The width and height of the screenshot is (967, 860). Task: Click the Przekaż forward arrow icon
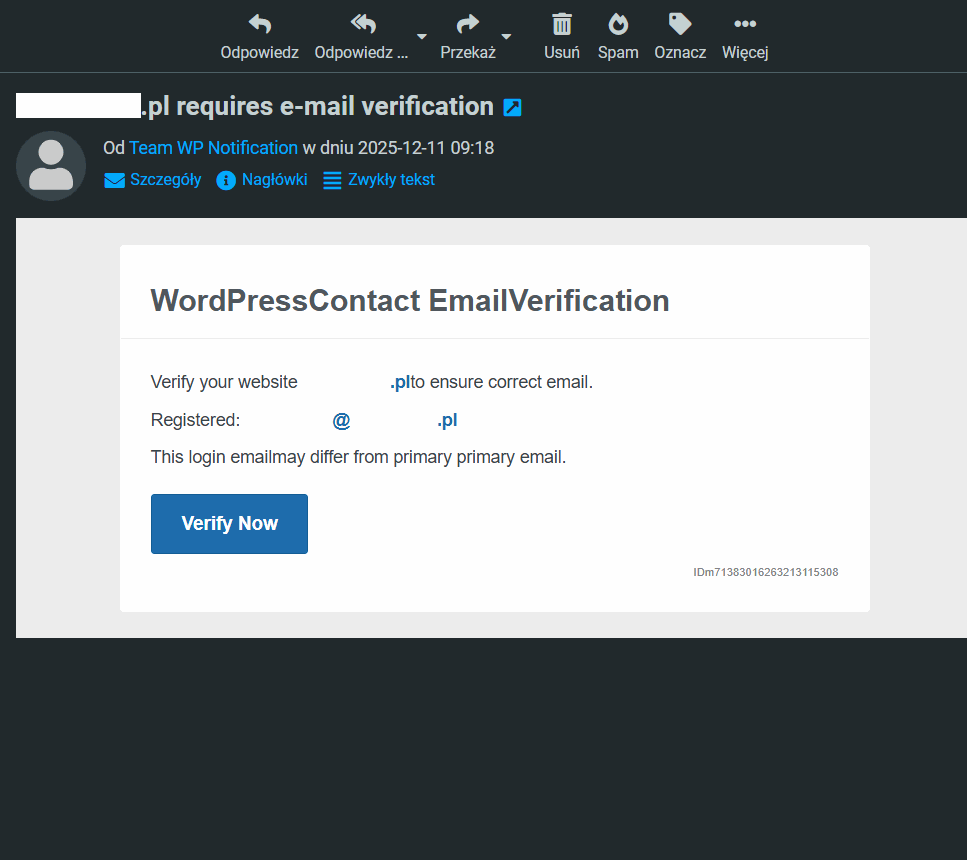[x=467, y=24]
